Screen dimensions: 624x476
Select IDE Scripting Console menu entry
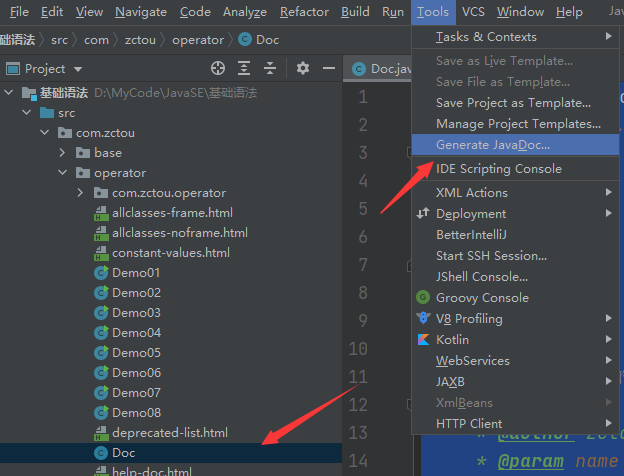coord(498,169)
